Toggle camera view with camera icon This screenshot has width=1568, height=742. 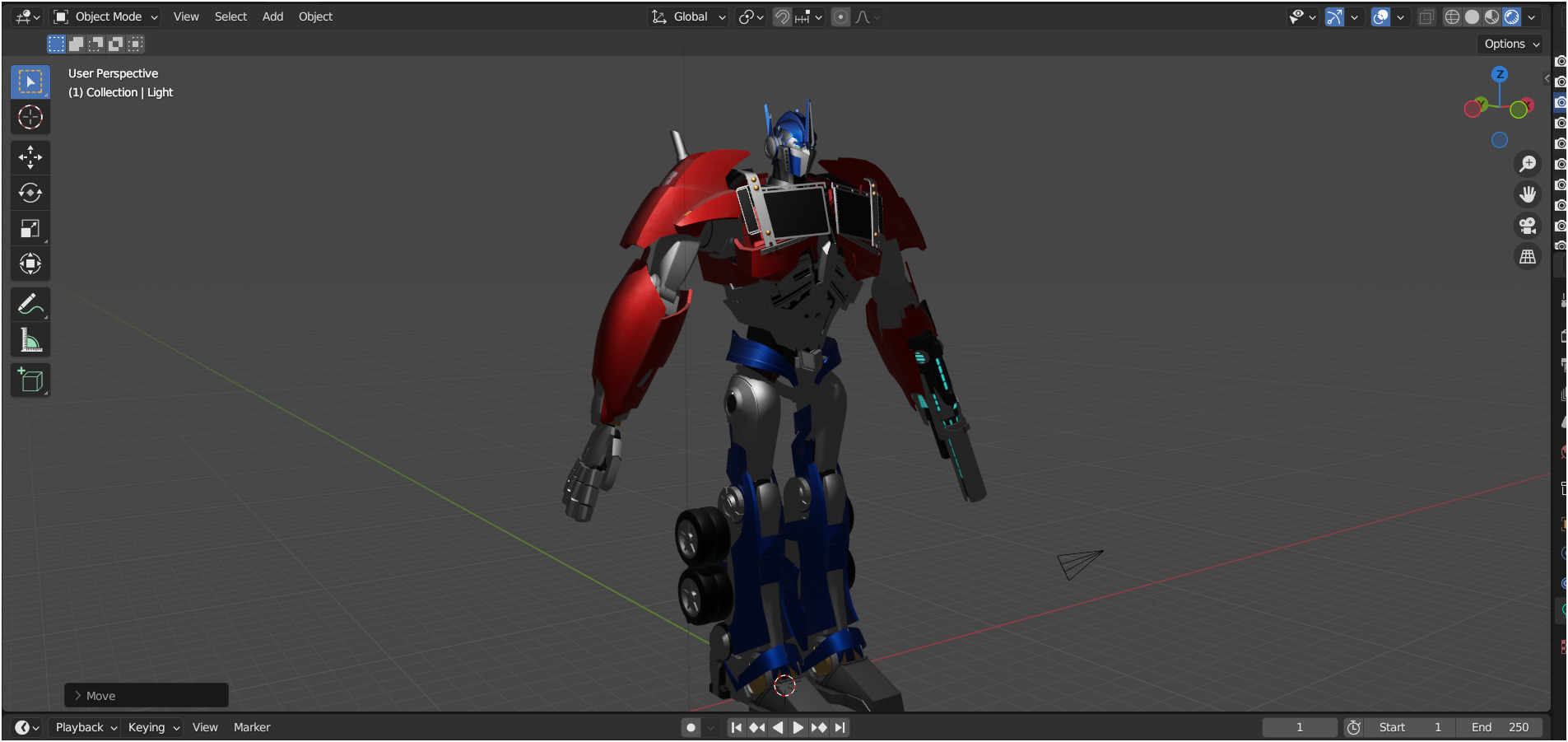[x=1528, y=226]
